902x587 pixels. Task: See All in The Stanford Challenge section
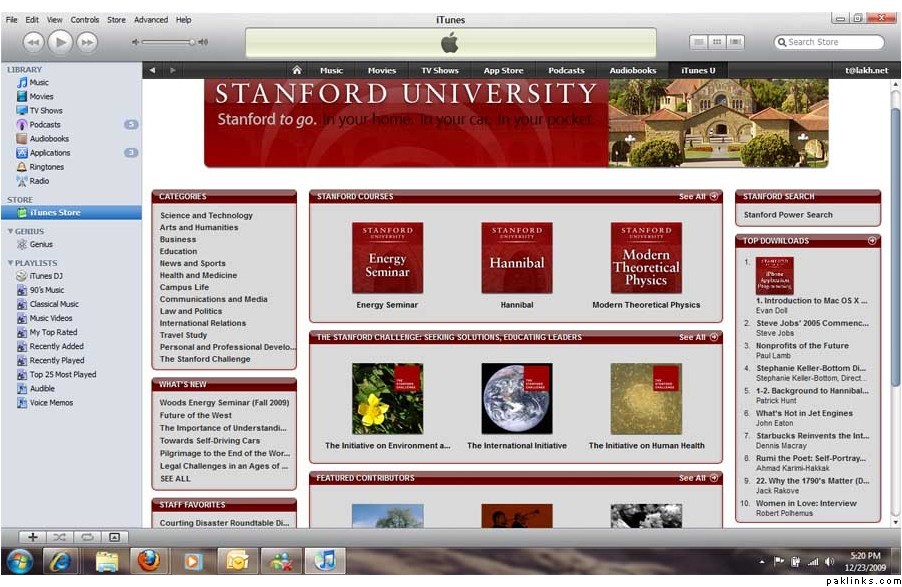click(698, 337)
